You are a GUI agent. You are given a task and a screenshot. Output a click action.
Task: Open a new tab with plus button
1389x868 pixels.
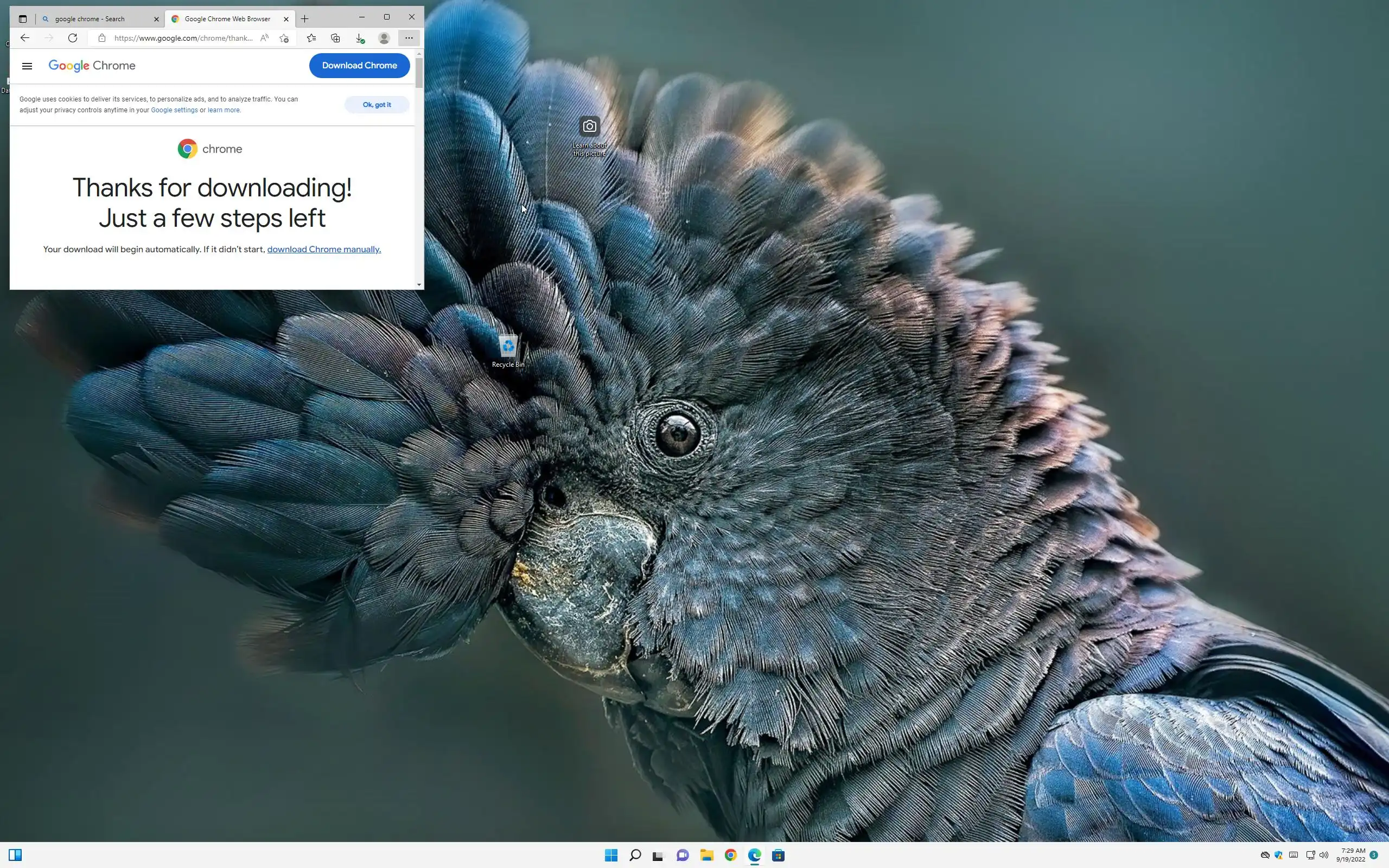pyautogui.click(x=305, y=19)
